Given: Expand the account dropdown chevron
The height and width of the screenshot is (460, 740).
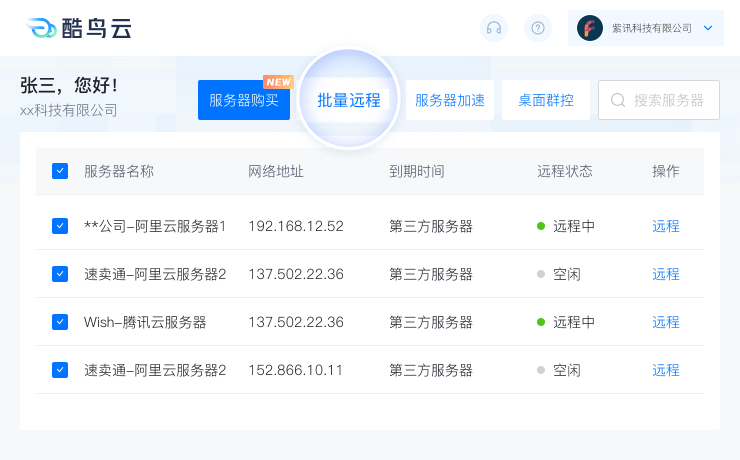Looking at the screenshot, I should 707,28.
